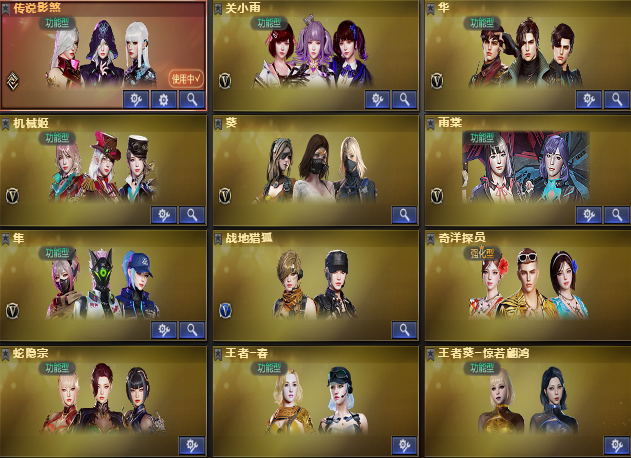Select the 王者葵-惊若翩鸿 character card
The width and height of the screenshot is (631, 458).
[528, 401]
